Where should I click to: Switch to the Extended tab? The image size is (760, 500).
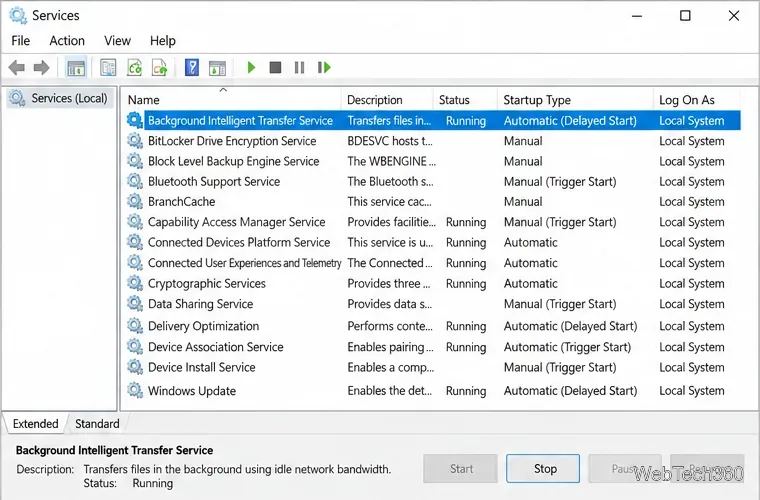[35, 424]
